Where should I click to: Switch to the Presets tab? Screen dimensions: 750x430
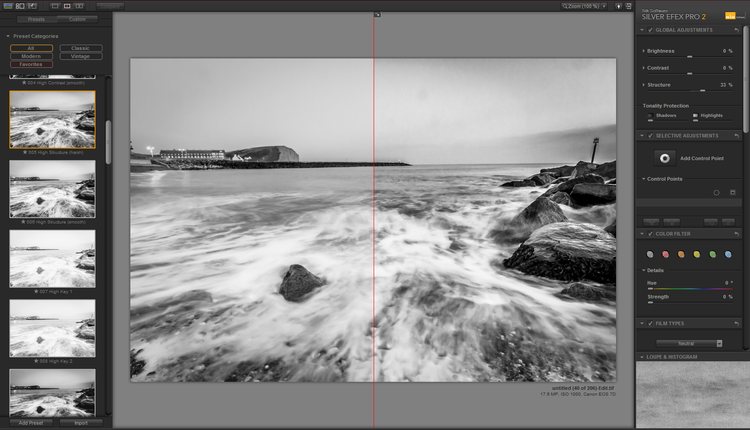(36, 19)
